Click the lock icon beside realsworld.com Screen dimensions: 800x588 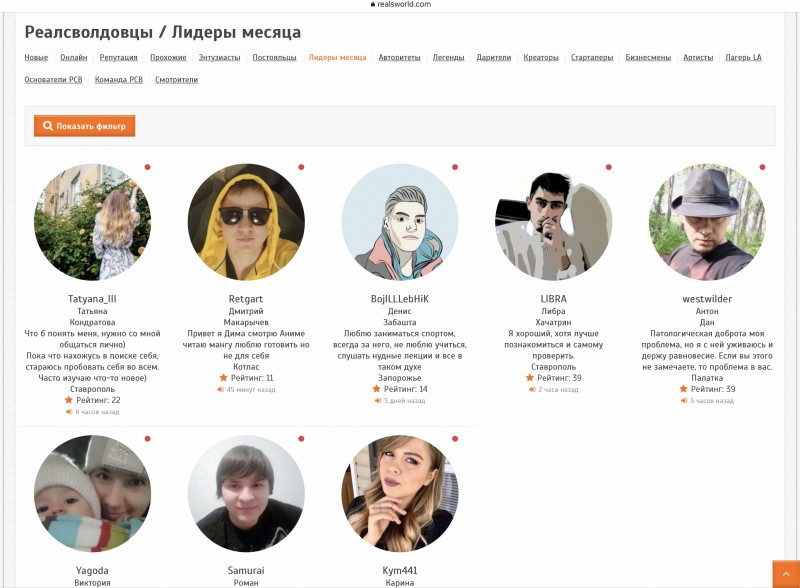[373, 4]
